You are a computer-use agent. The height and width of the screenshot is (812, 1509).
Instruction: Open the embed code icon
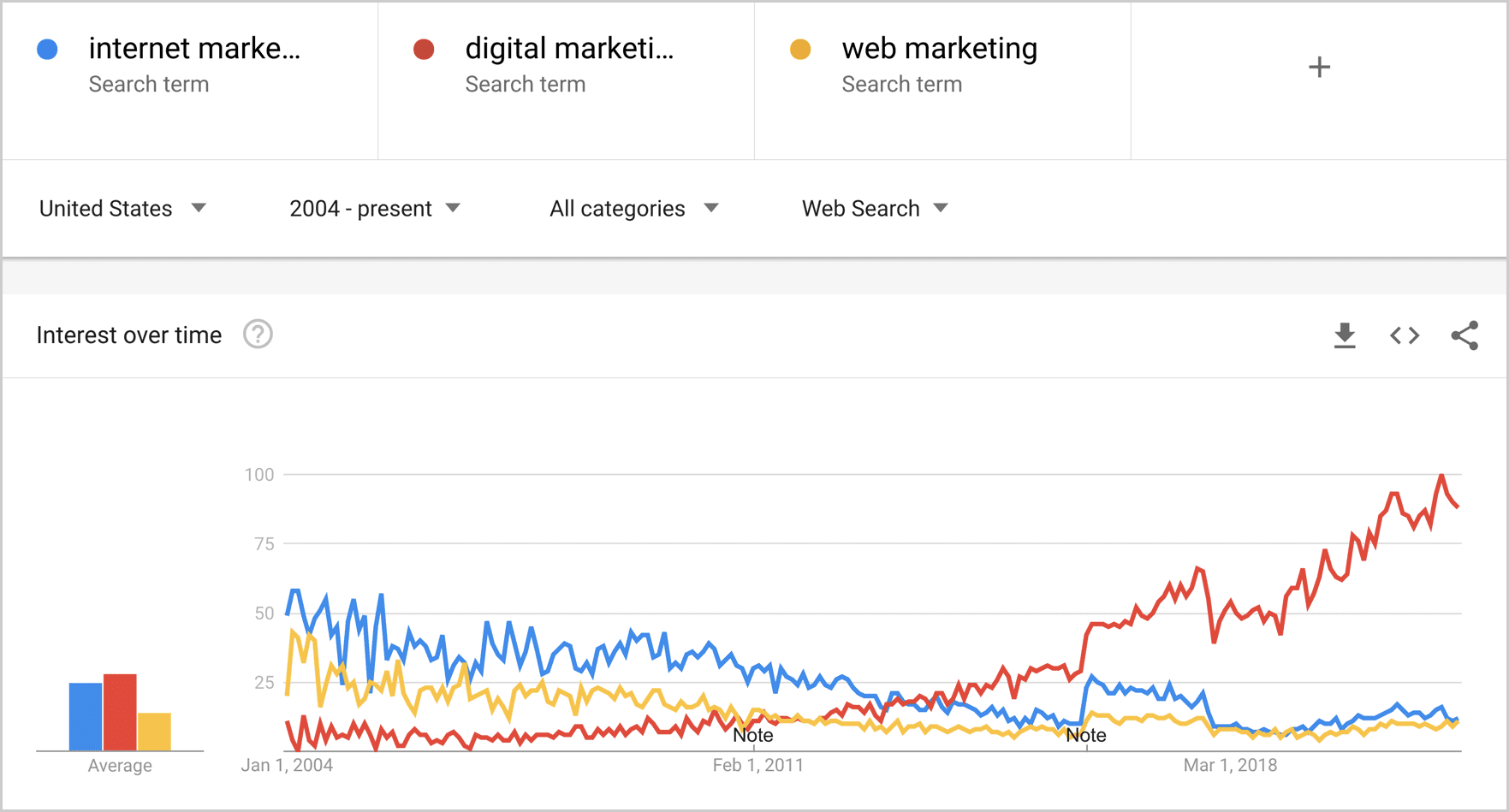click(x=1405, y=335)
